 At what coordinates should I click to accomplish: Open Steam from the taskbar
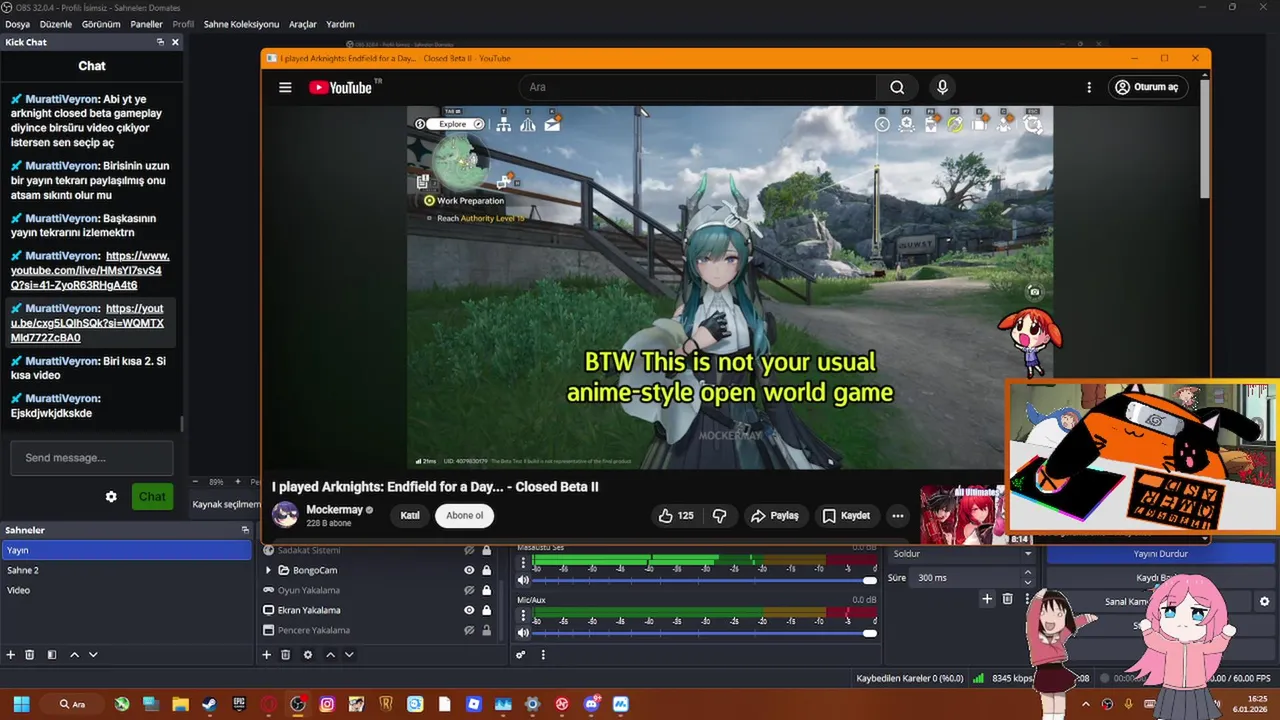(x=209, y=704)
